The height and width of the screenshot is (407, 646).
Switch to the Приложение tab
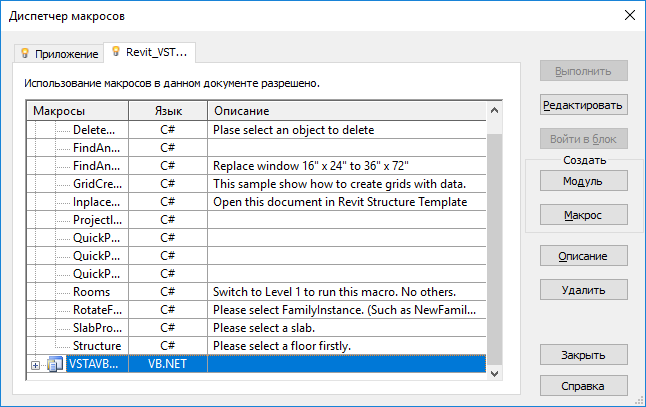59,53
